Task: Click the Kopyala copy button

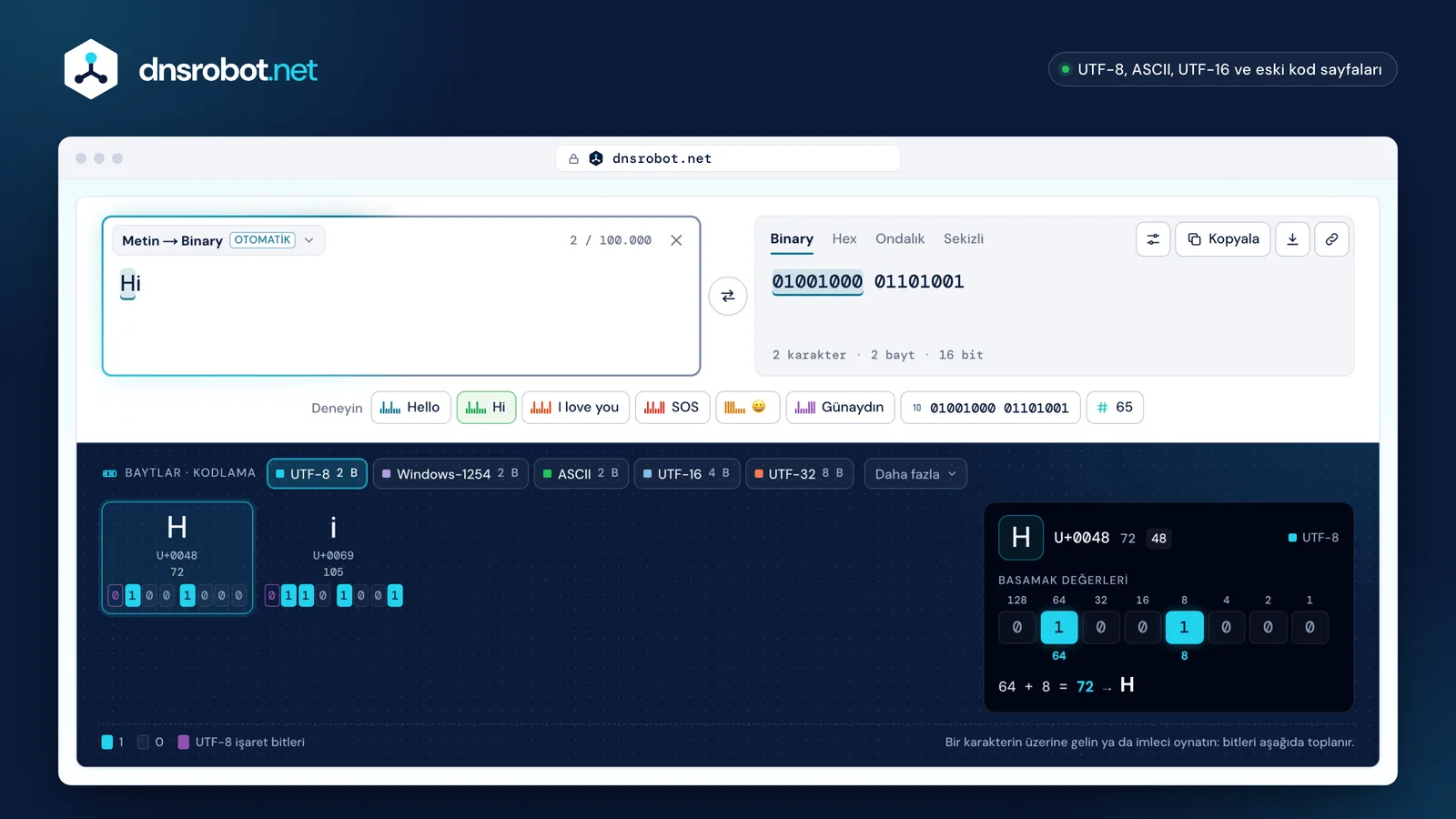Action: coord(1223,239)
